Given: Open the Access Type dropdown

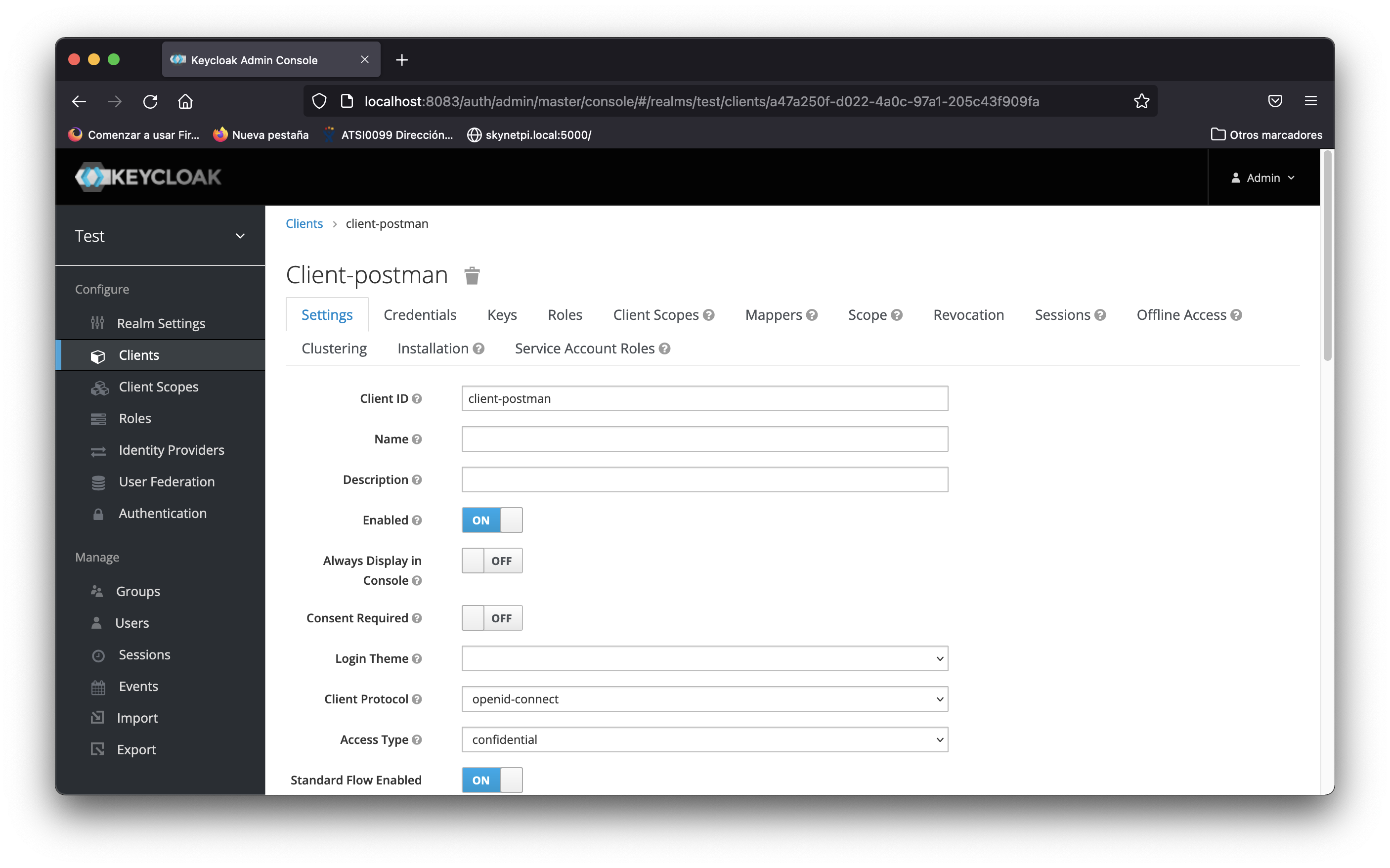Looking at the screenshot, I should click(704, 739).
